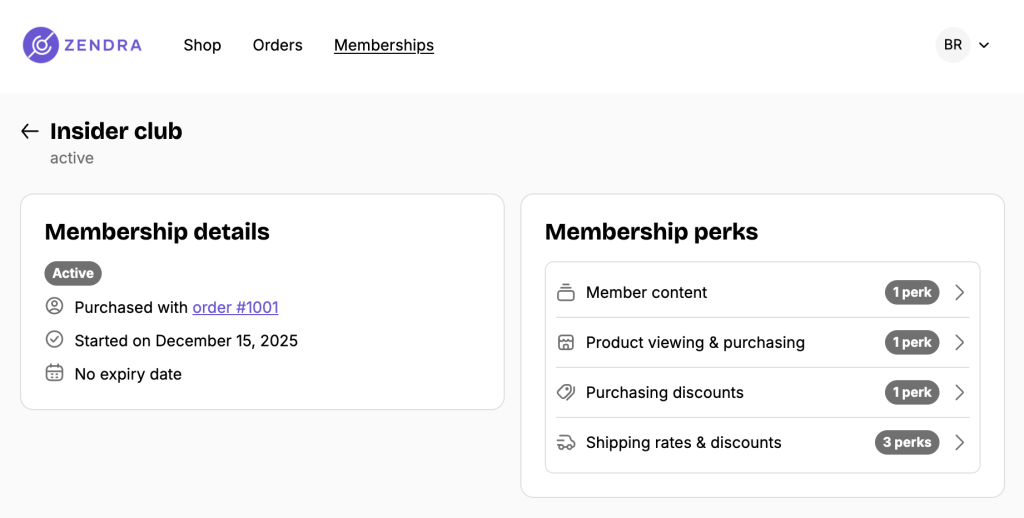Click the calendar icon beside No expiry date
Image resolution: width=1024 pixels, height=518 pixels.
point(55,372)
